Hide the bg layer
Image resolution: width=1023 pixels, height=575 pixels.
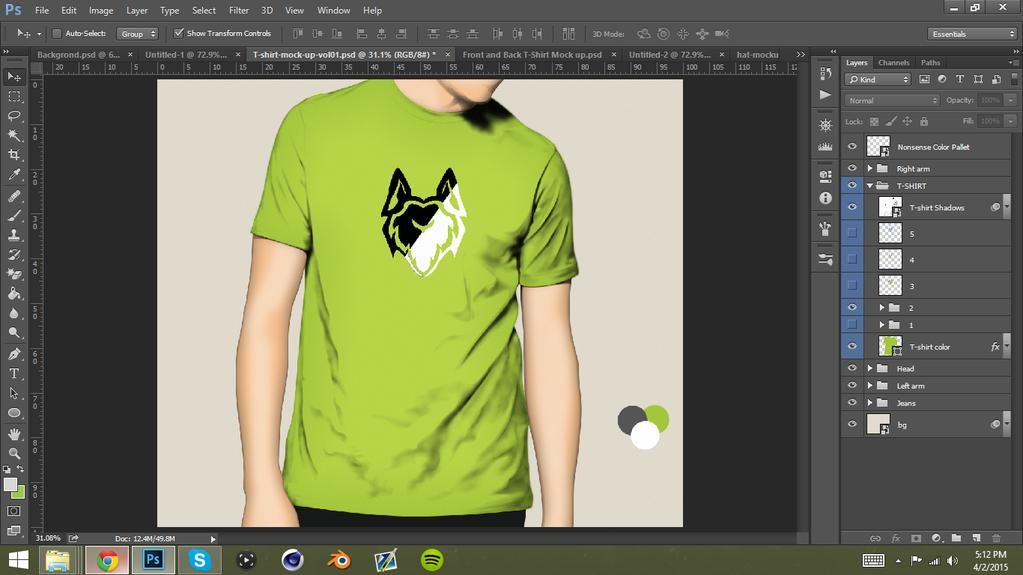pyautogui.click(x=851, y=424)
